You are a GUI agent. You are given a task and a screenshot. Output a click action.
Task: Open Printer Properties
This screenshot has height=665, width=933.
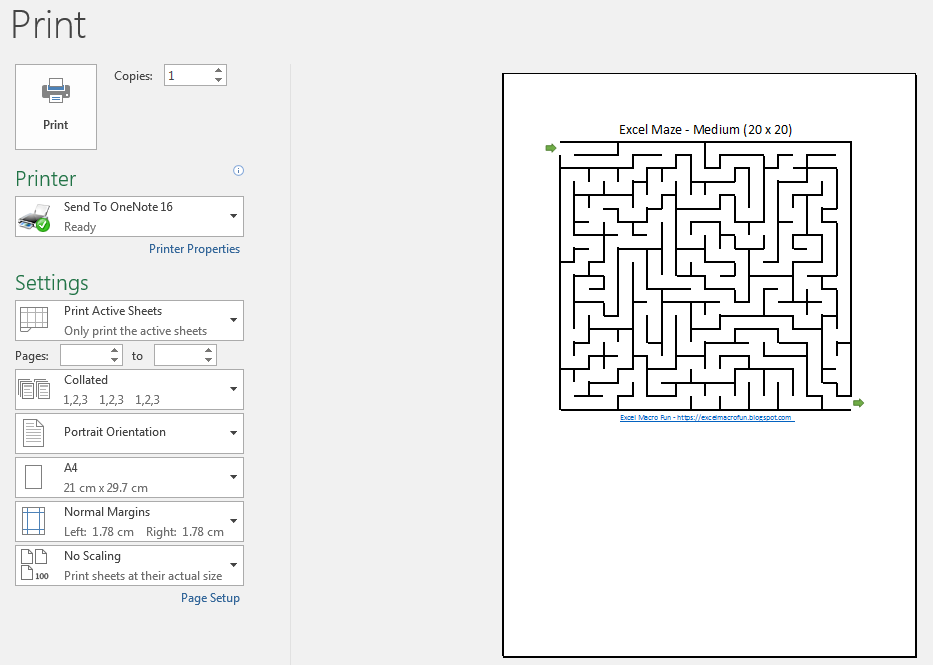coord(194,248)
